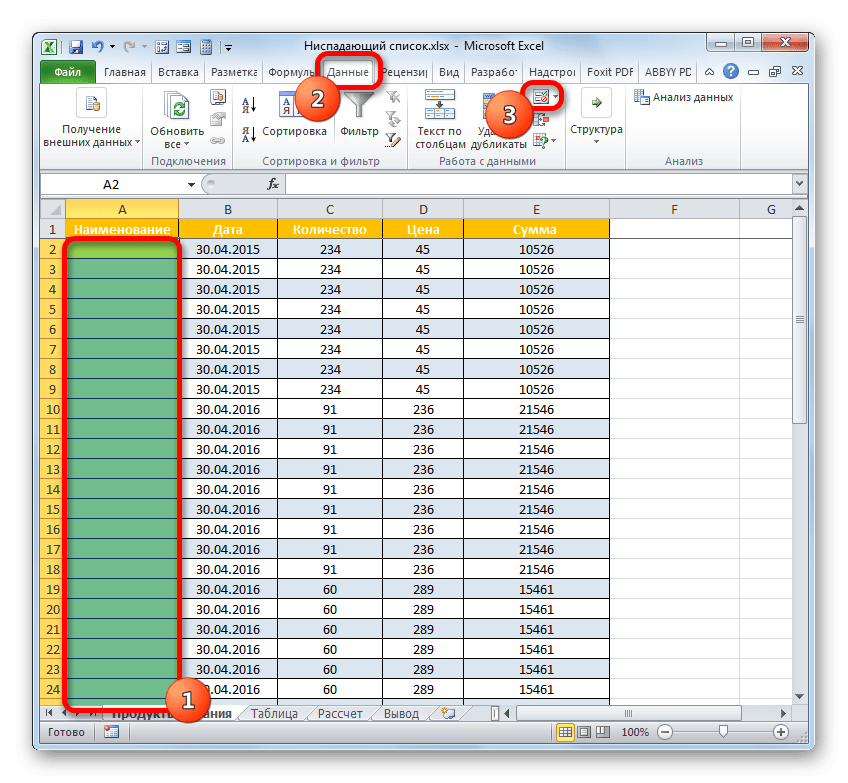The width and height of the screenshot is (848, 783).
Task: Click the Connections icon in Подключения group
Action: (x=218, y=97)
